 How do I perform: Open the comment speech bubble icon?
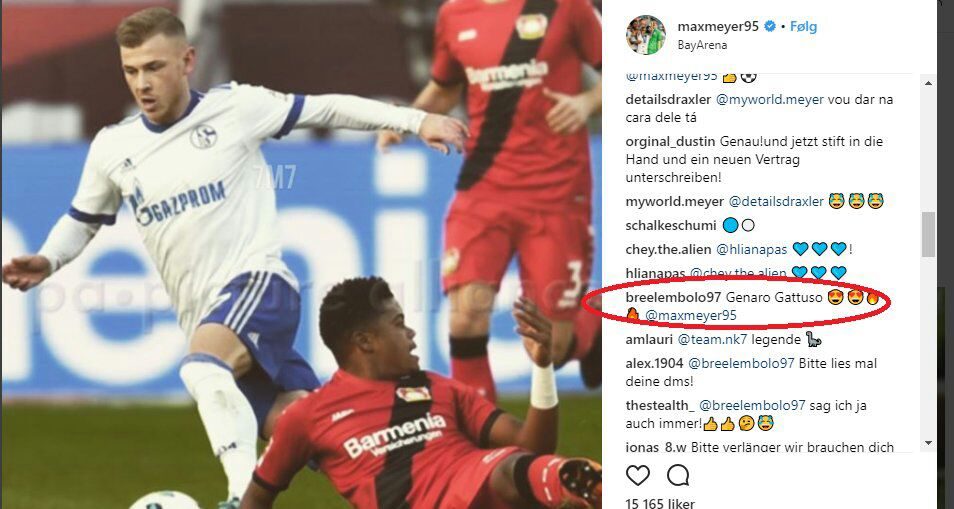click(x=678, y=476)
